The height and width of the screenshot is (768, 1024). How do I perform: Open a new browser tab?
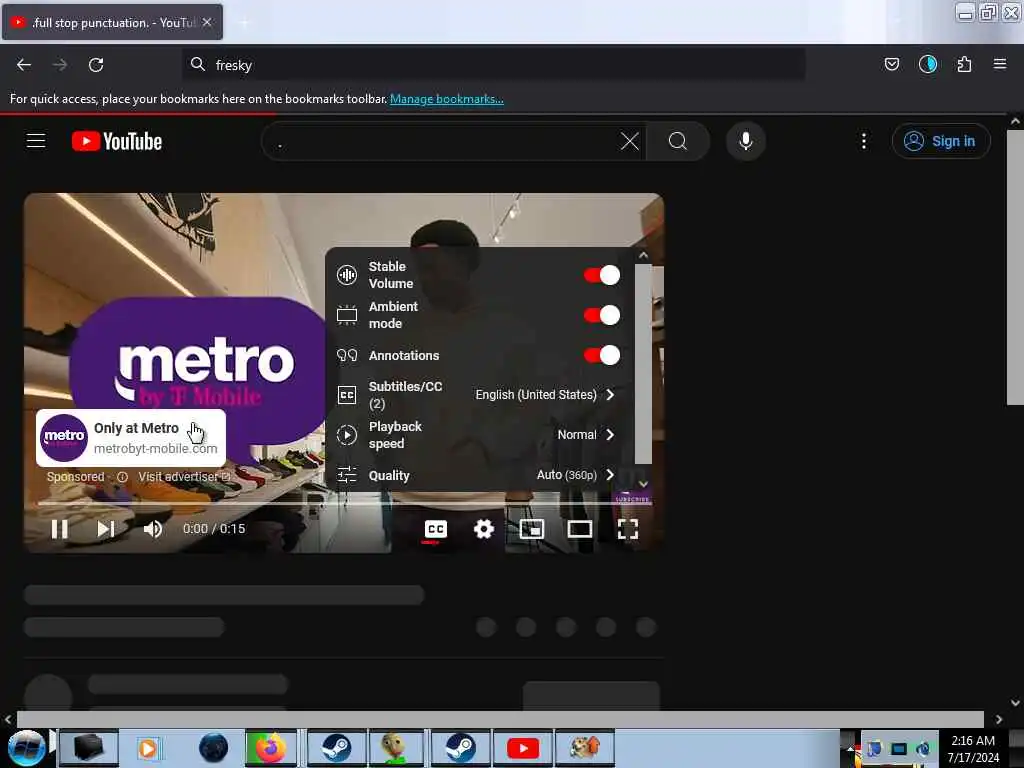[244, 23]
